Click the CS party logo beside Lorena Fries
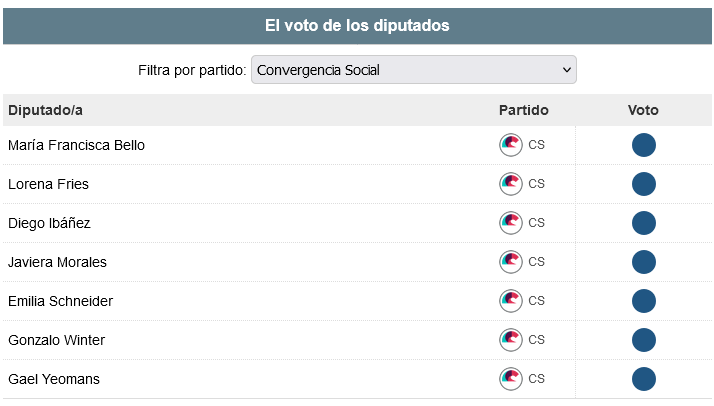714x406 pixels. 511,184
